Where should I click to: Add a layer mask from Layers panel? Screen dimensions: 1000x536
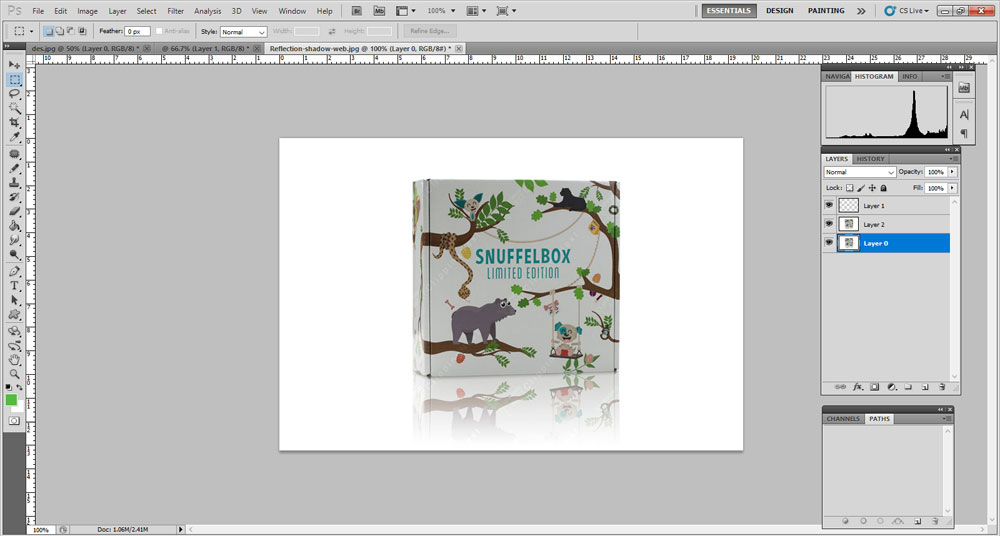coord(874,386)
